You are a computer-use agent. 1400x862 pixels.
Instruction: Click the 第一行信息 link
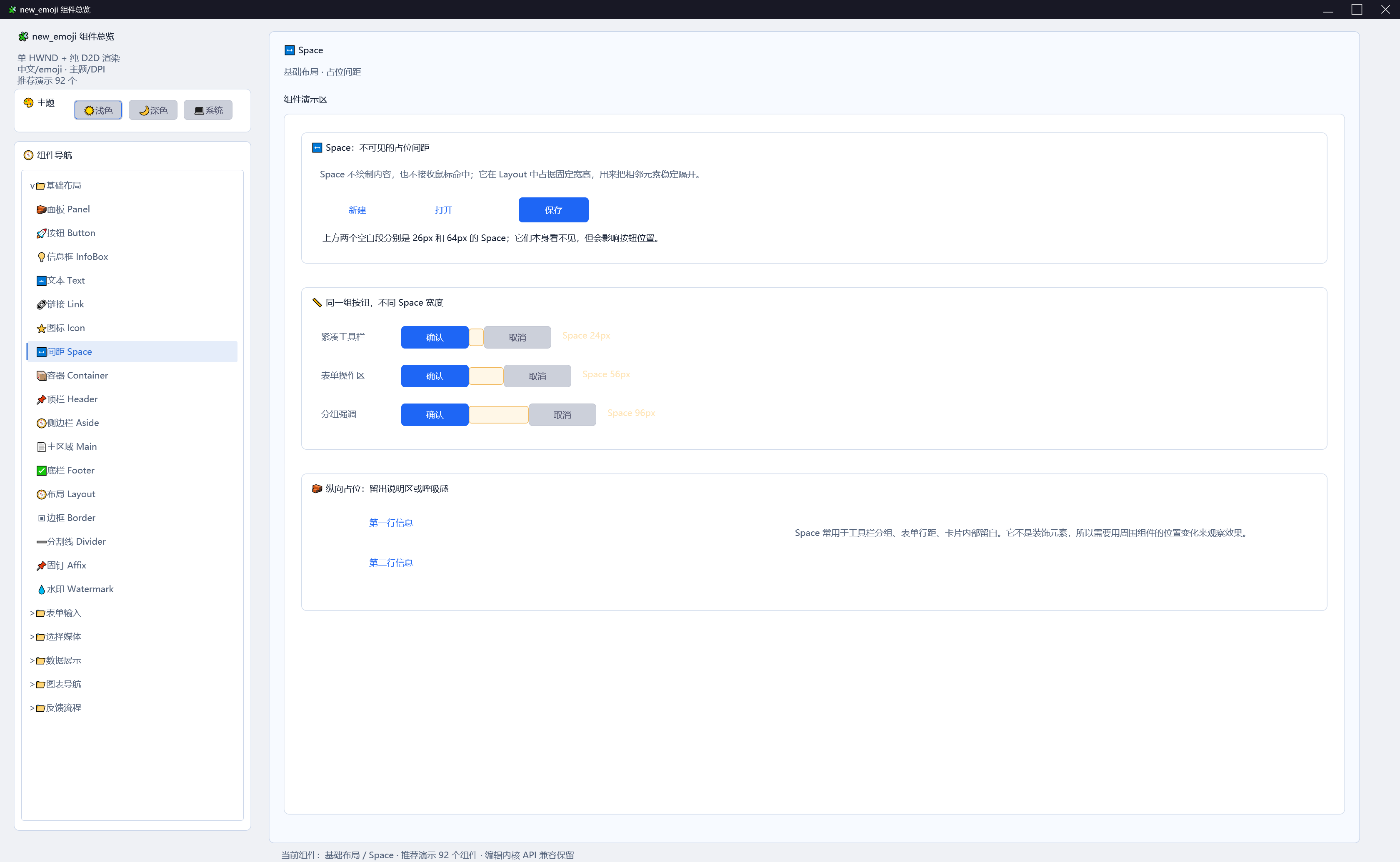391,523
